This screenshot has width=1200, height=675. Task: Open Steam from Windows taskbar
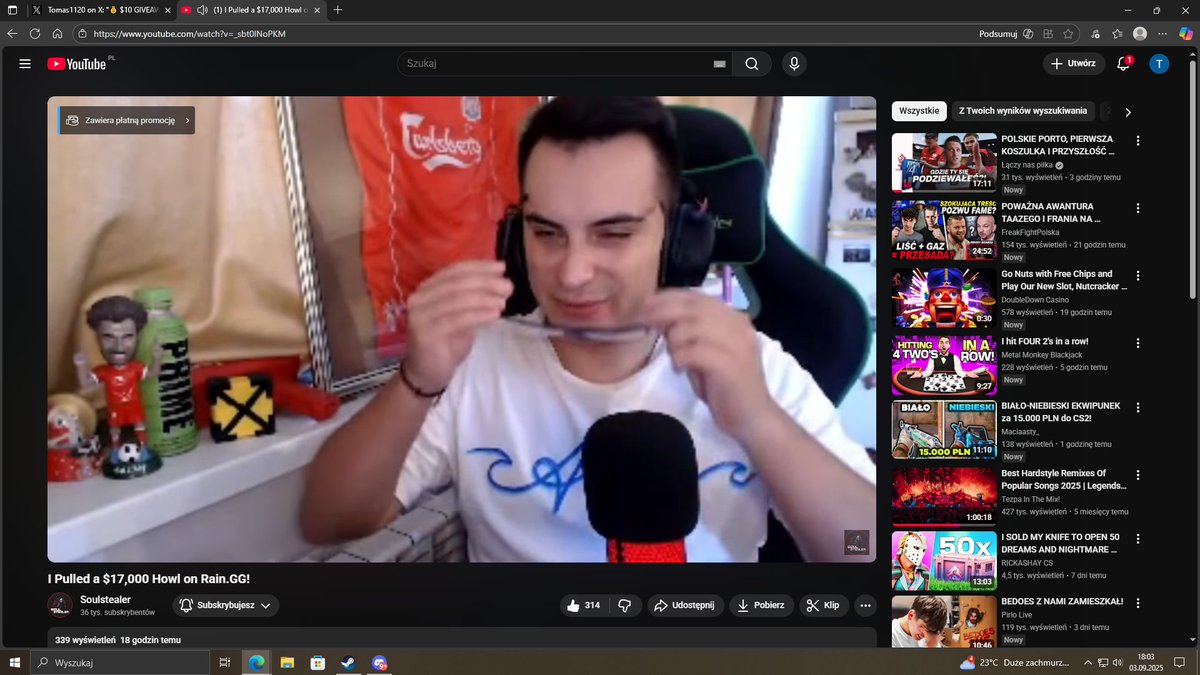[348, 662]
